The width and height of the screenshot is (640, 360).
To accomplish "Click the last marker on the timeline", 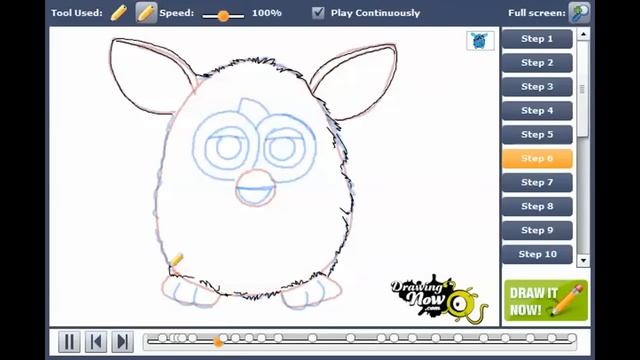I will pyautogui.click(x=571, y=338).
